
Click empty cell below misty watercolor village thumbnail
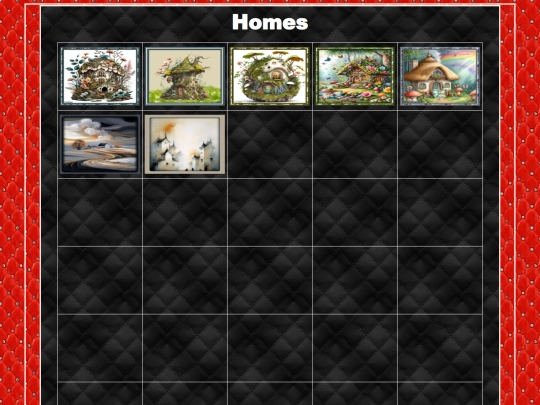(x=185, y=212)
